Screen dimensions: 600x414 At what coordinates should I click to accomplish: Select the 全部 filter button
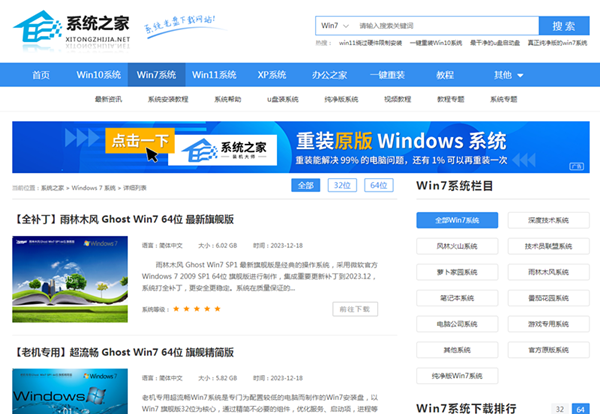306,186
